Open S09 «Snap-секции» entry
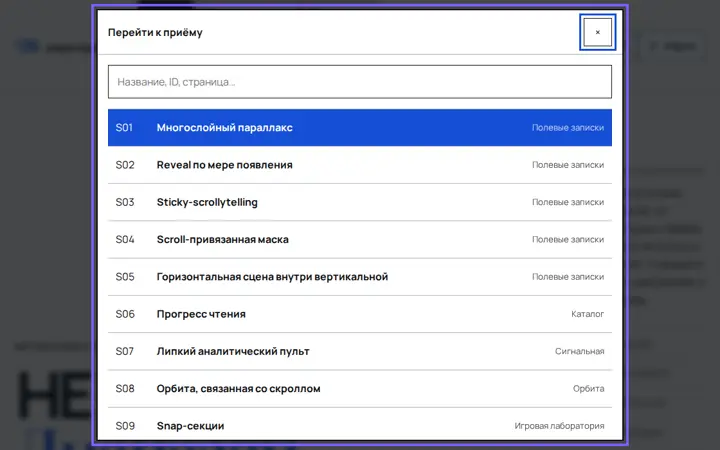The image size is (720, 450). click(360, 424)
